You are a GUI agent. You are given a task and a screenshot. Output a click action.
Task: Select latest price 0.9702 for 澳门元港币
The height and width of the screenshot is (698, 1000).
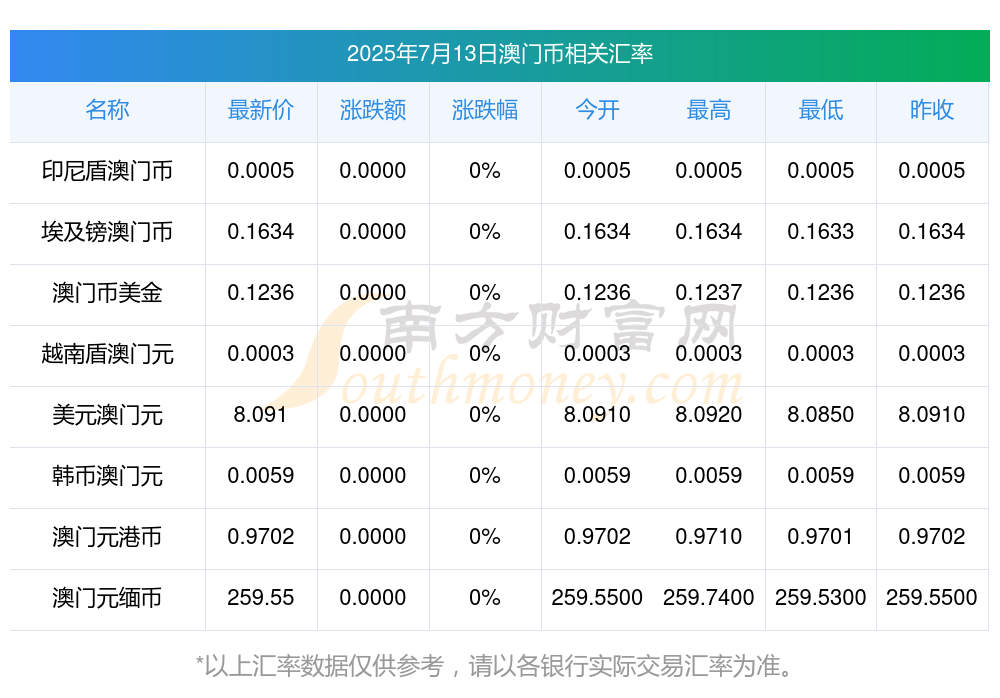(x=261, y=537)
